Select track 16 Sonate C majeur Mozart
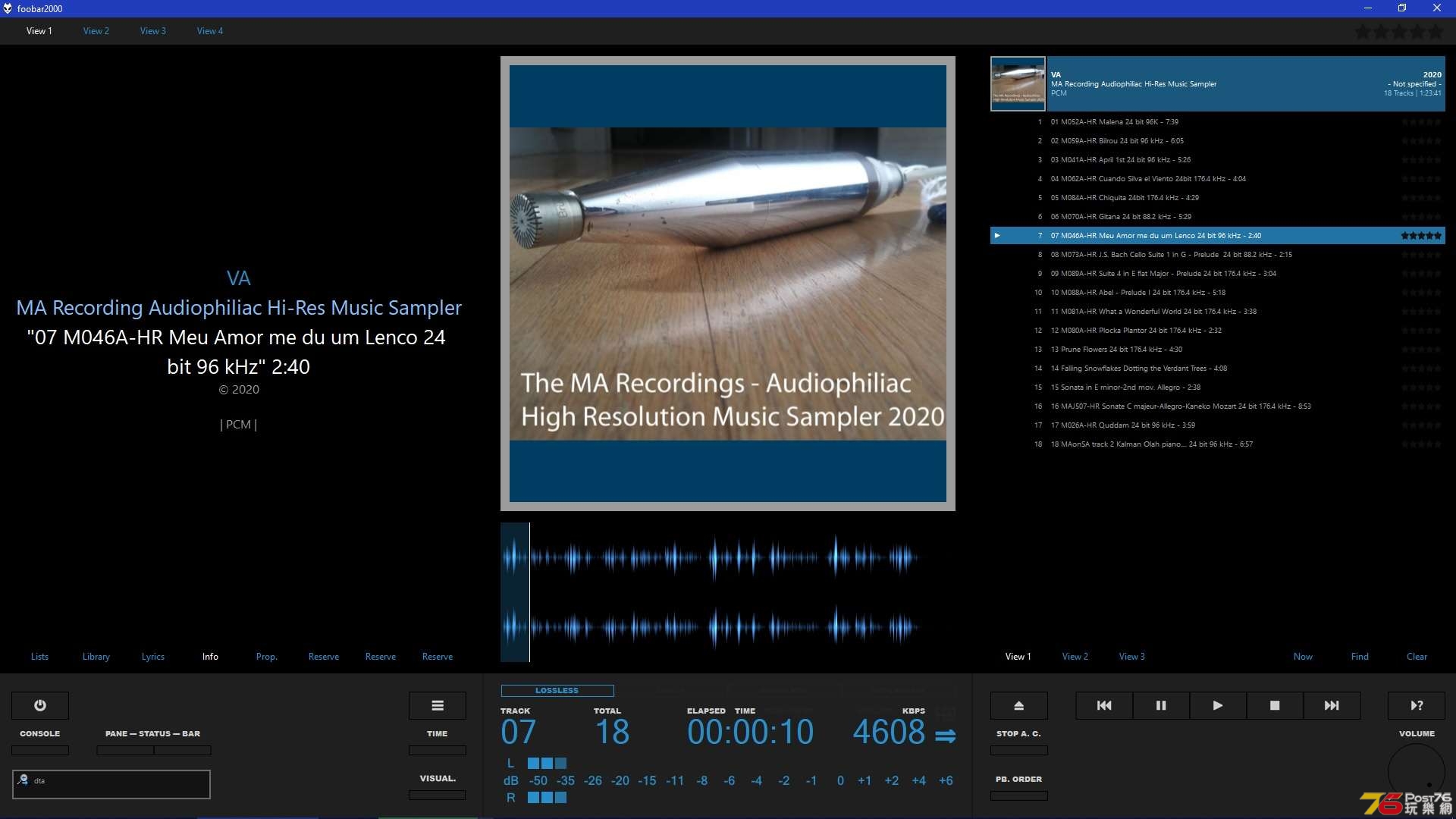Image resolution: width=1456 pixels, height=819 pixels. pyautogui.click(x=1218, y=406)
